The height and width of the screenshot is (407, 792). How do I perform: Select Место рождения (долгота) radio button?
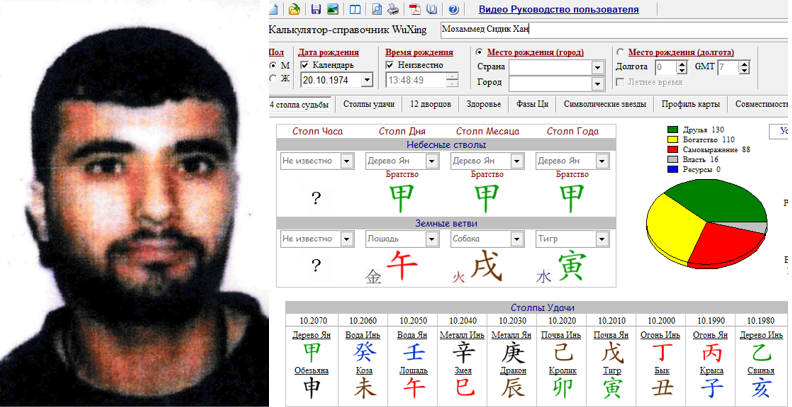pos(620,52)
